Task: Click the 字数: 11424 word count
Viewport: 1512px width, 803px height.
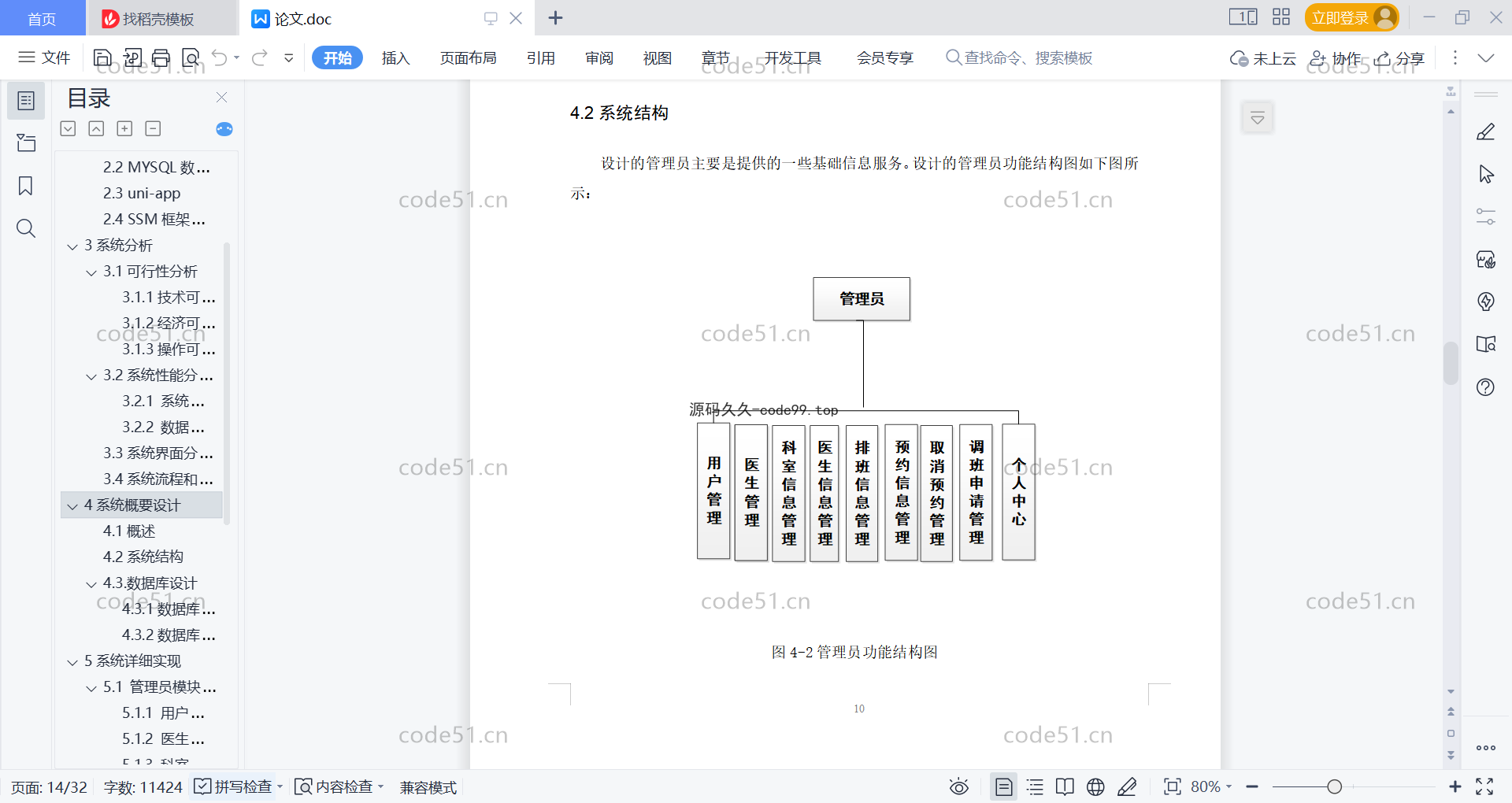Action: (x=143, y=787)
